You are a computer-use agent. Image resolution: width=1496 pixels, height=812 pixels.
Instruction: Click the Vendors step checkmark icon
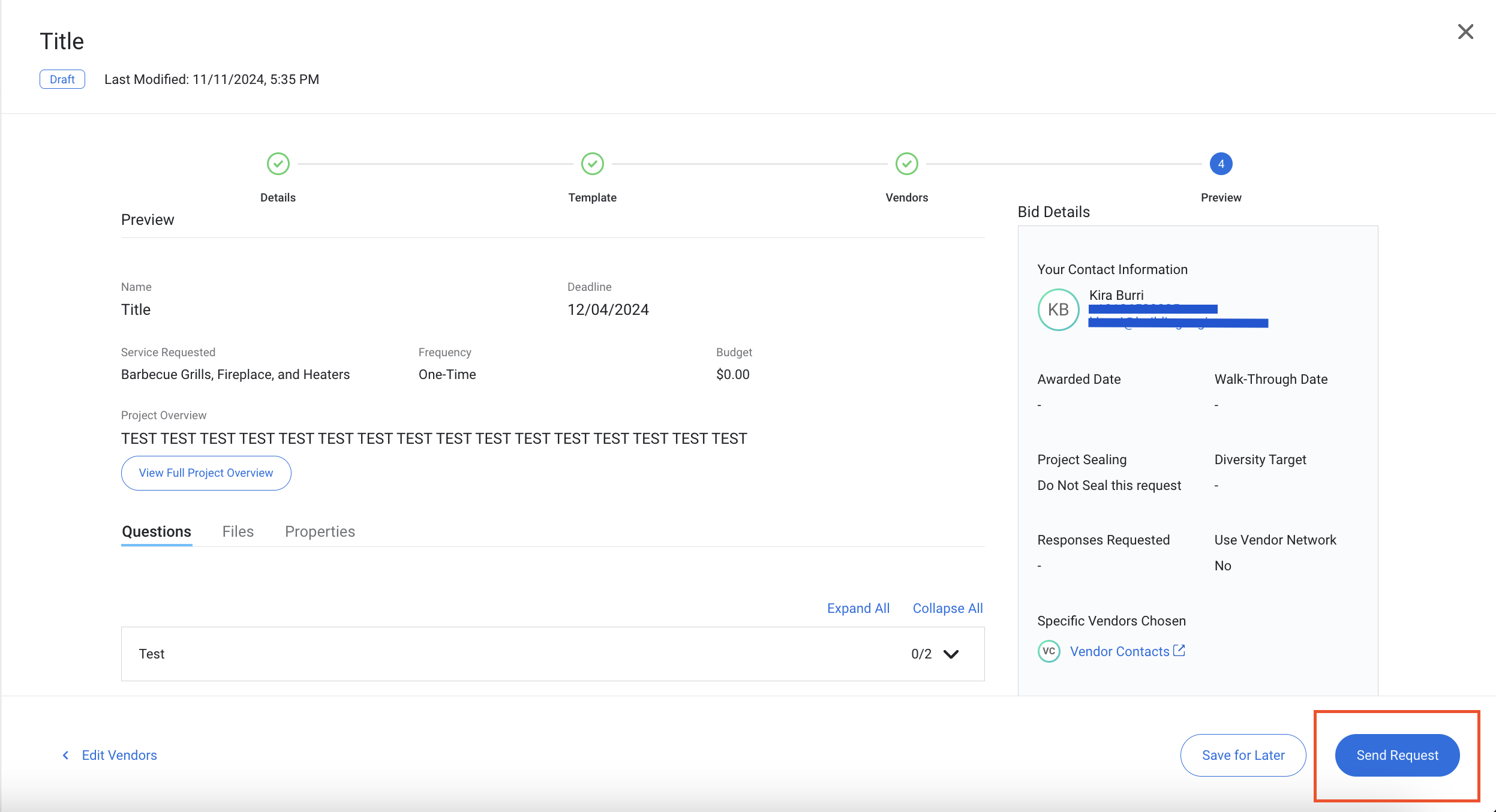click(x=906, y=164)
